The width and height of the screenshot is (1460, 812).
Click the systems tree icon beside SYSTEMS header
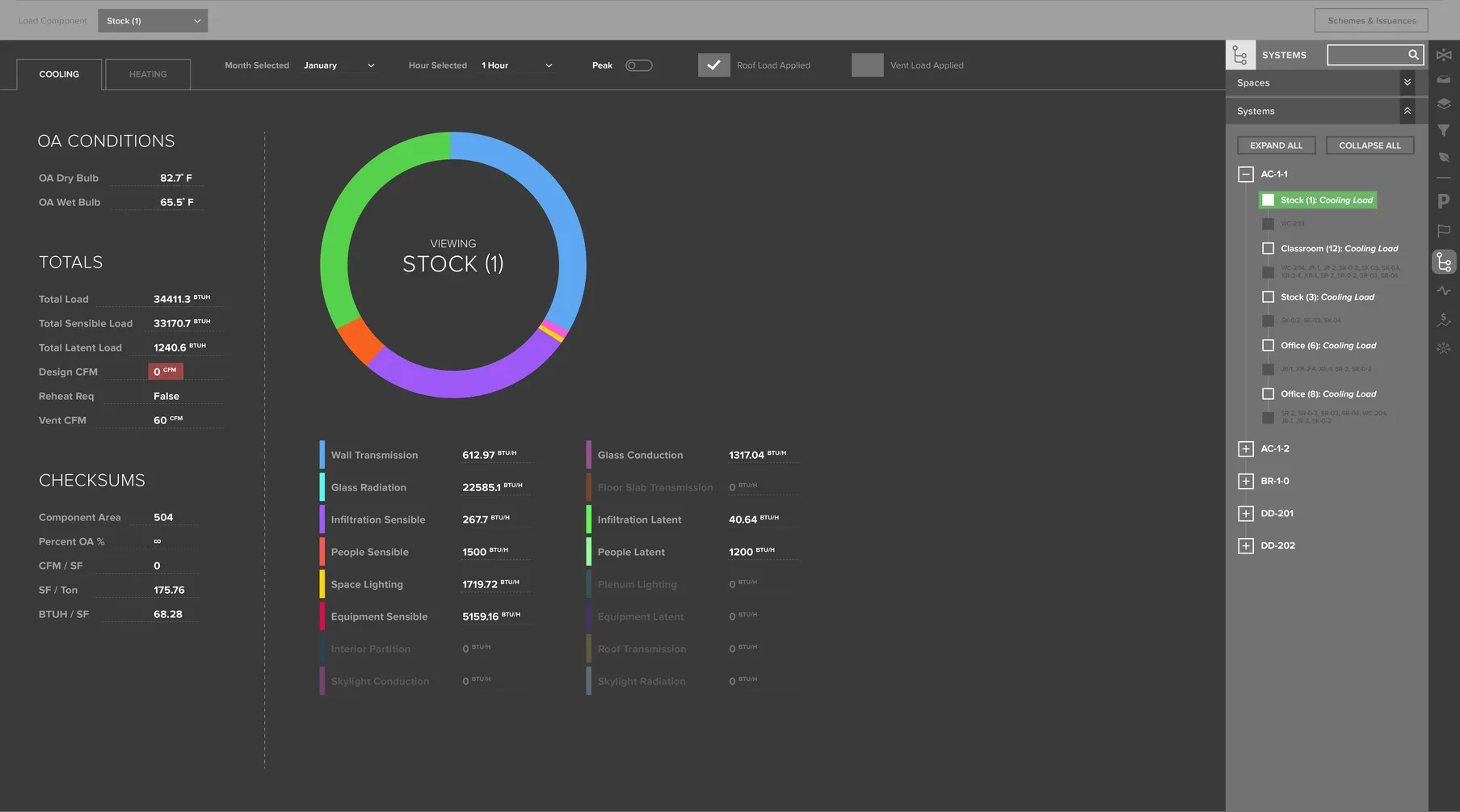1240,55
